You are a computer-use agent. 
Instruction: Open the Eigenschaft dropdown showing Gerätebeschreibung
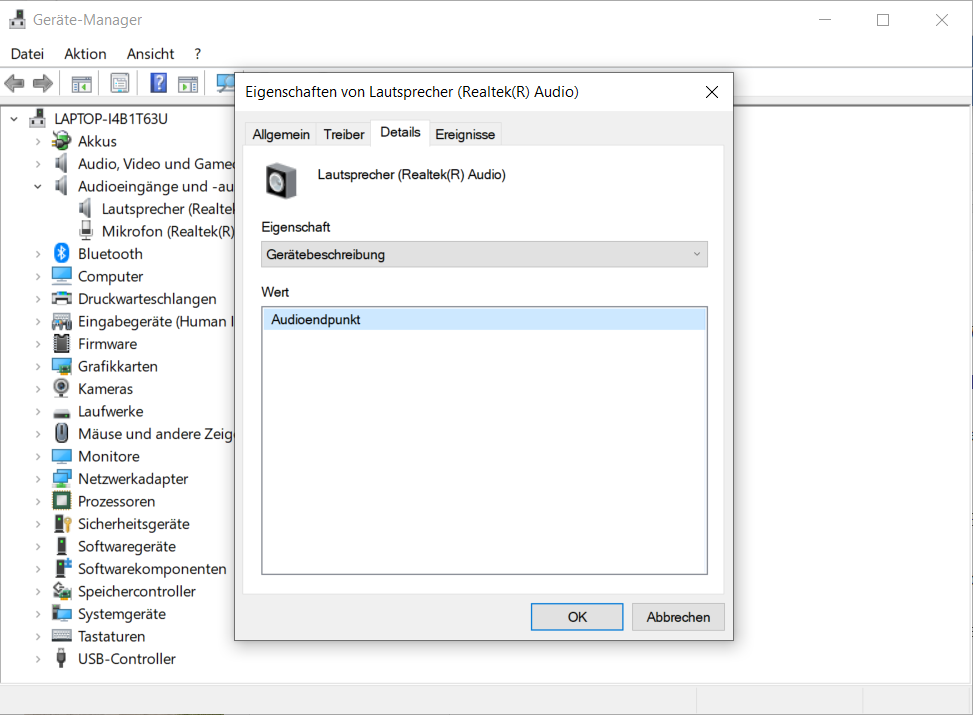coord(484,254)
